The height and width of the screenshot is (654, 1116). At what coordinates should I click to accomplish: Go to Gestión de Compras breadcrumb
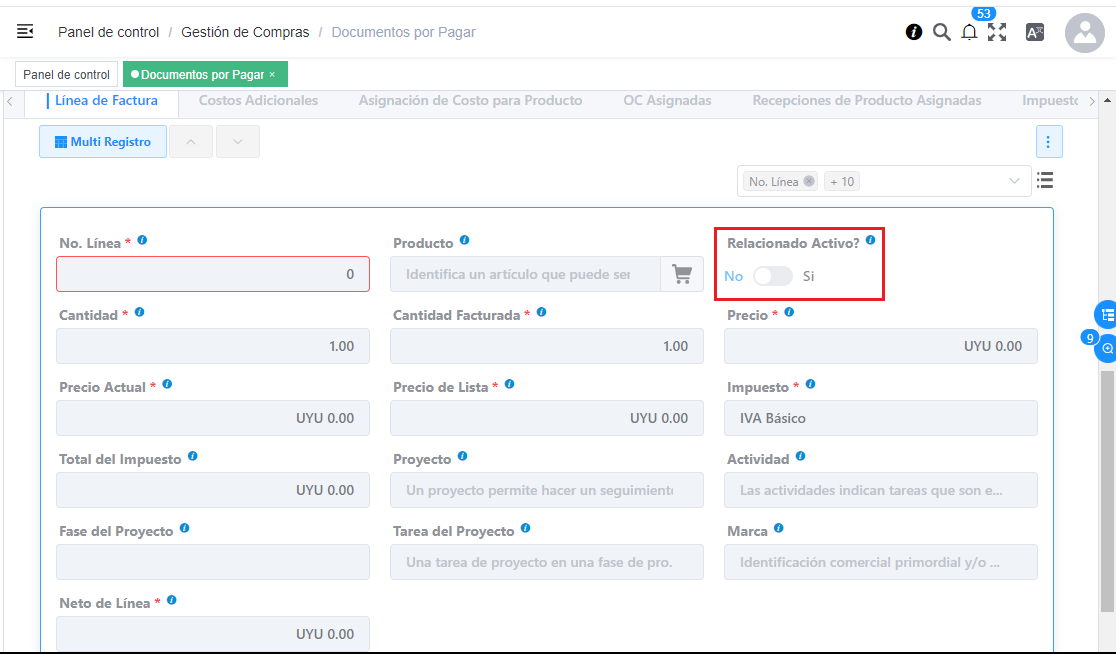(x=245, y=32)
